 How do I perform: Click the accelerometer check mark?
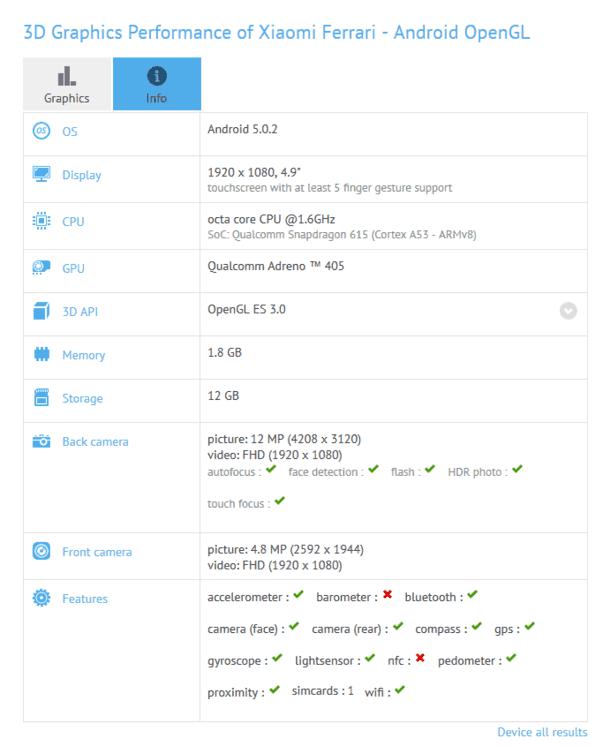click(298, 594)
